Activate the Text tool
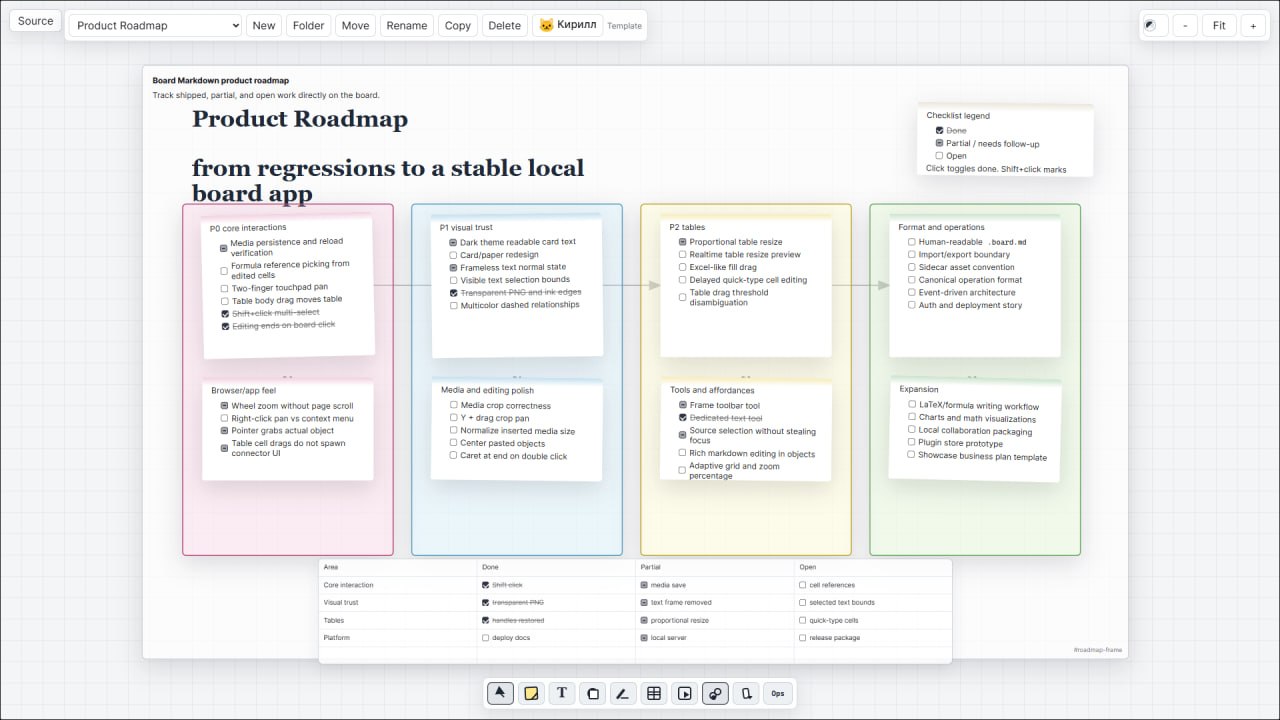This screenshot has width=1280, height=720. 562,693
